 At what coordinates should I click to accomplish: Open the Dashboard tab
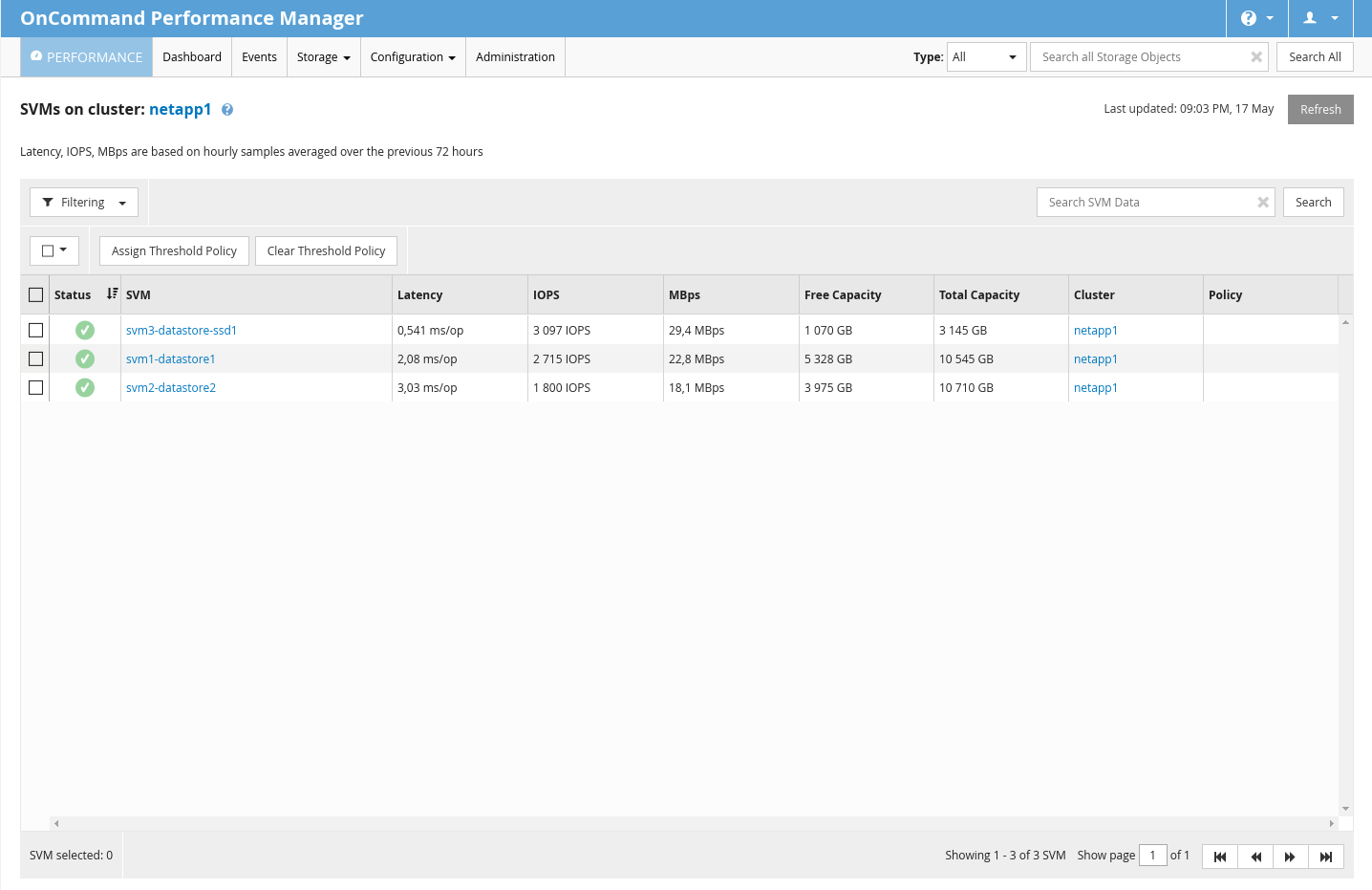[x=192, y=57]
